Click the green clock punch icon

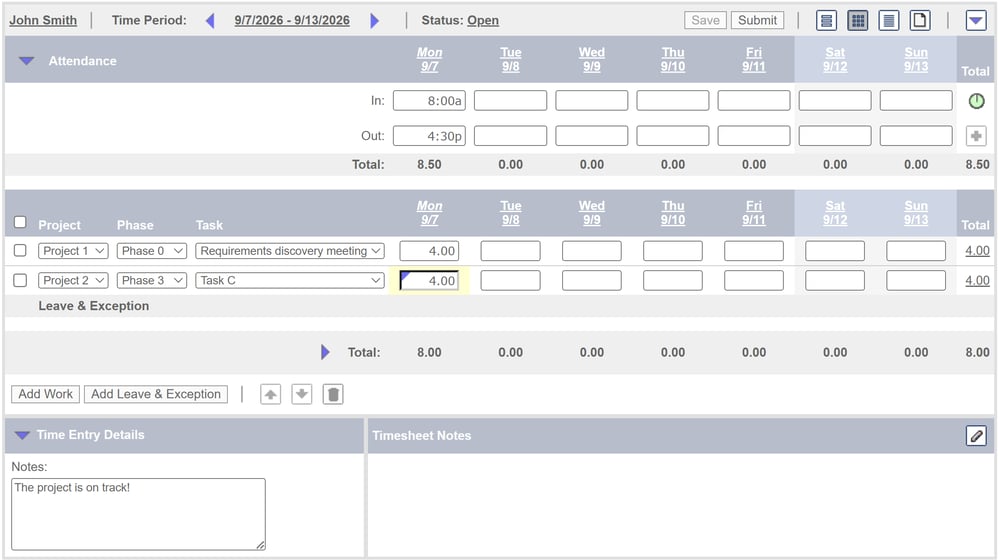click(976, 101)
